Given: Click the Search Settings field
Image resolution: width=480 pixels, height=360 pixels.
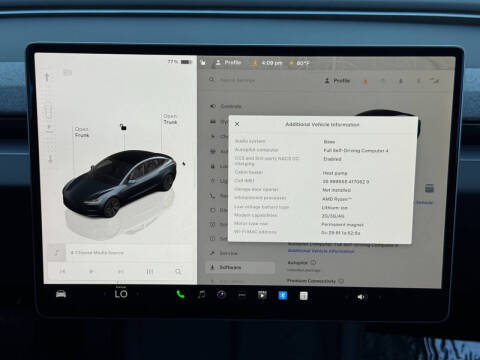Looking at the screenshot, I should click(237, 80).
